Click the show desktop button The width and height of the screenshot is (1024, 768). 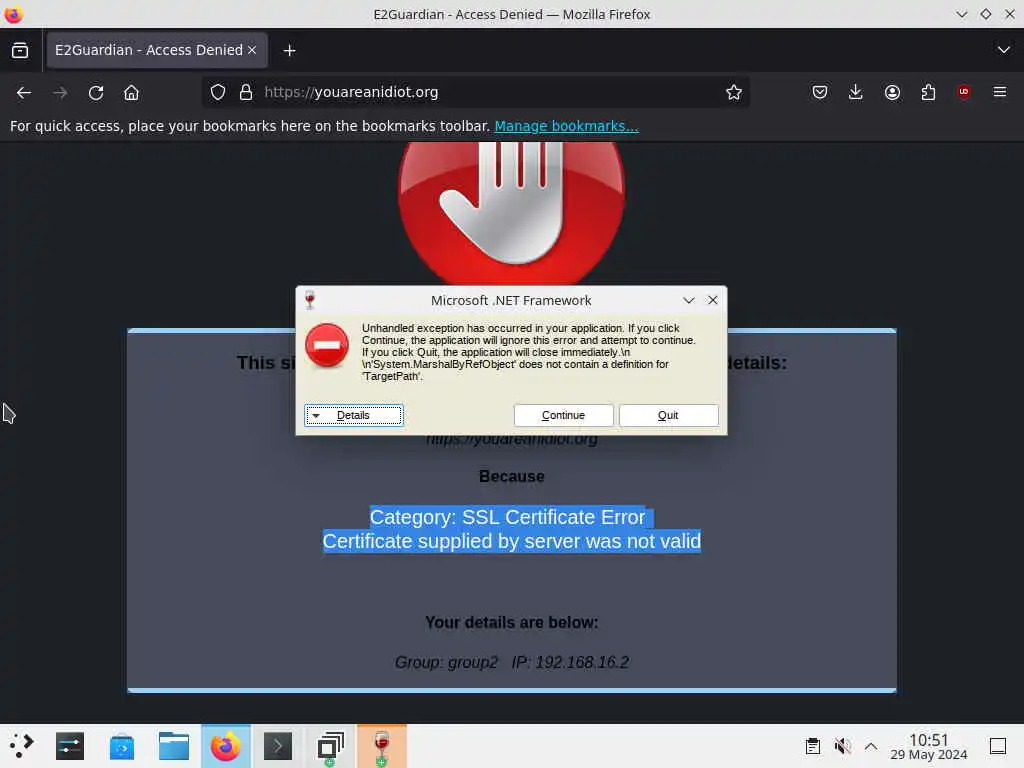coord(998,746)
